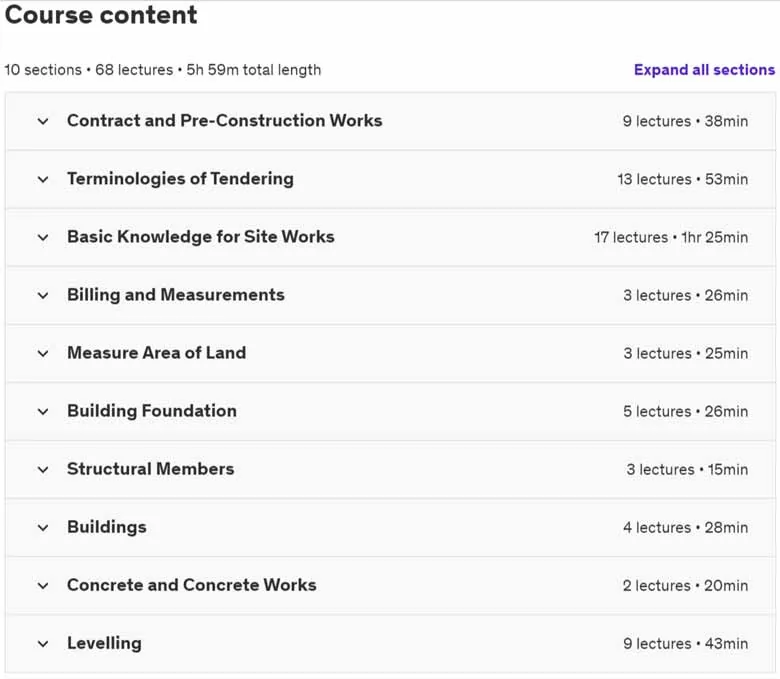Open Concrete and Concrete Works heading

[192, 585]
